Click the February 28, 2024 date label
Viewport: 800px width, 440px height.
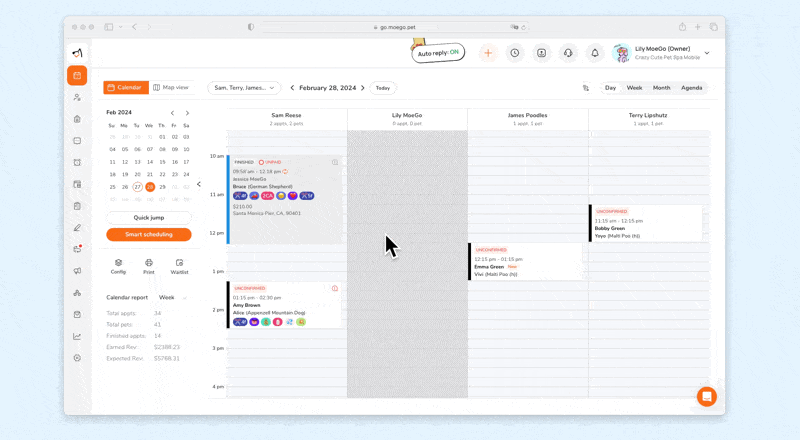point(328,88)
